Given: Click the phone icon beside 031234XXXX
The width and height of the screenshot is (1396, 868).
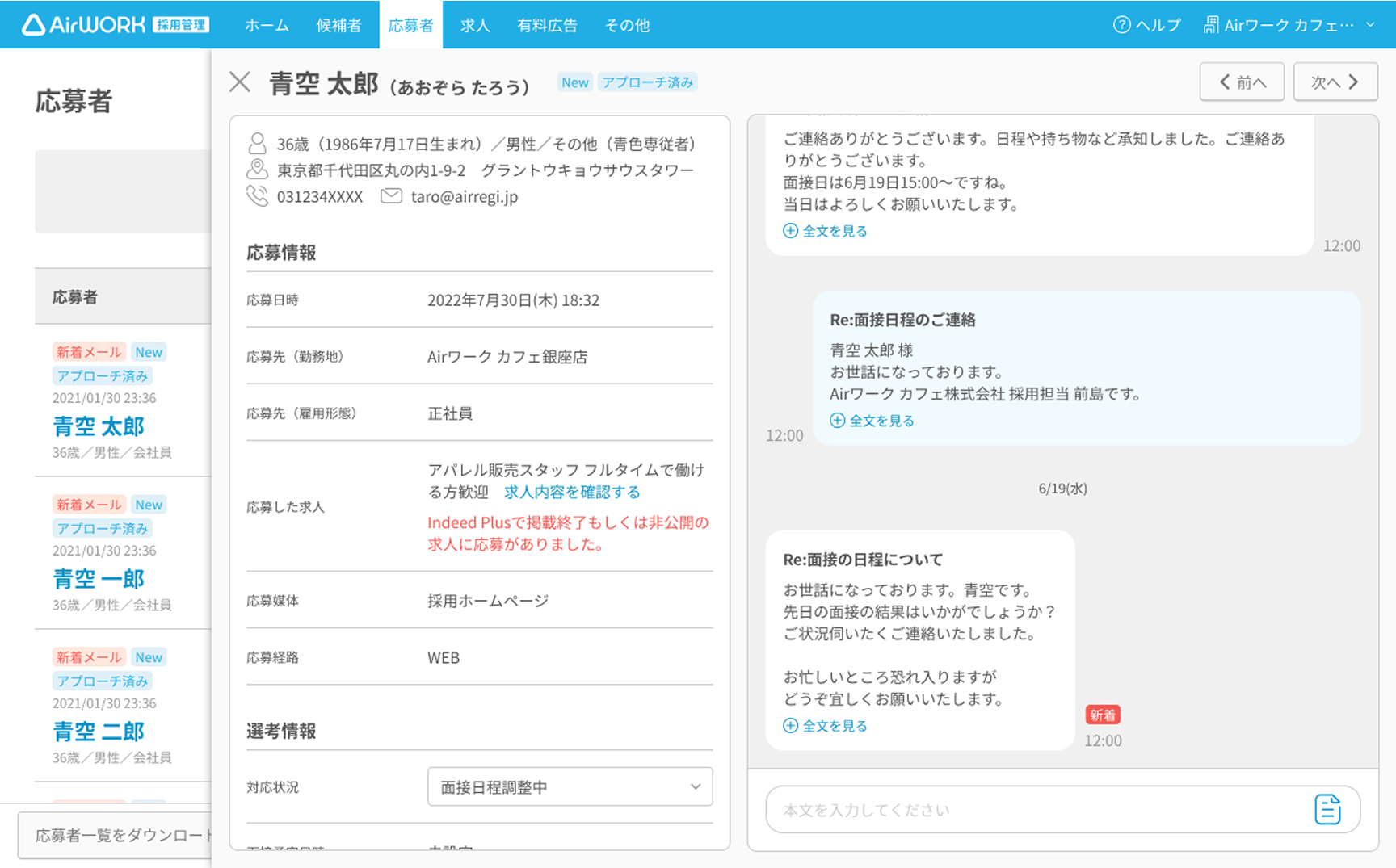Looking at the screenshot, I should [x=257, y=196].
